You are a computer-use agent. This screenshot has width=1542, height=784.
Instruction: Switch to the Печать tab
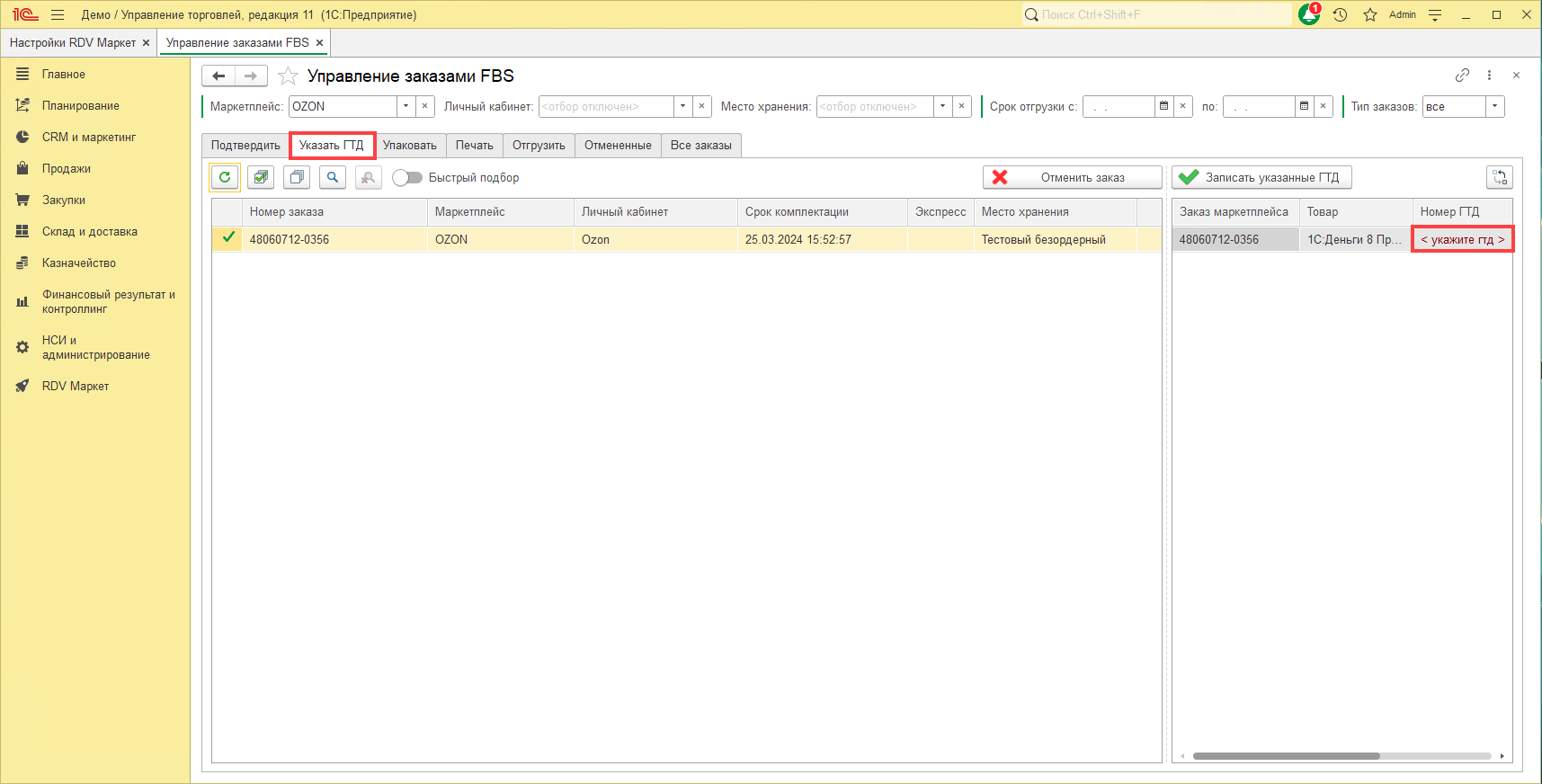pyautogui.click(x=475, y=146)
